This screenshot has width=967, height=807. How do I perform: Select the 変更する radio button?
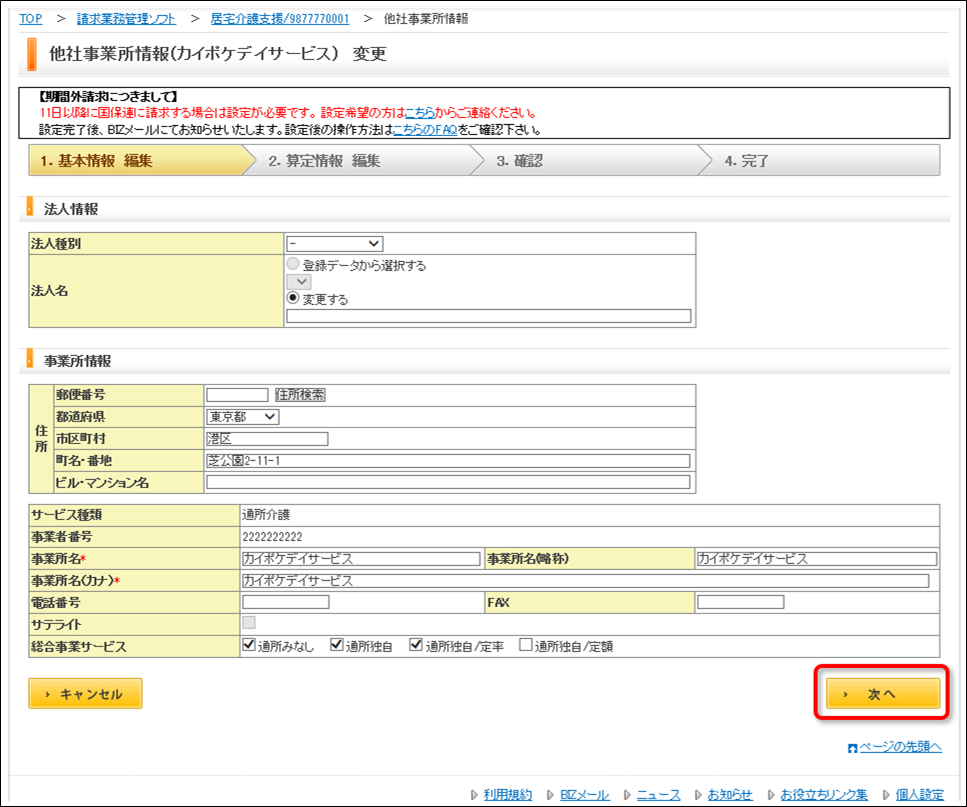[x=293, y=298]
